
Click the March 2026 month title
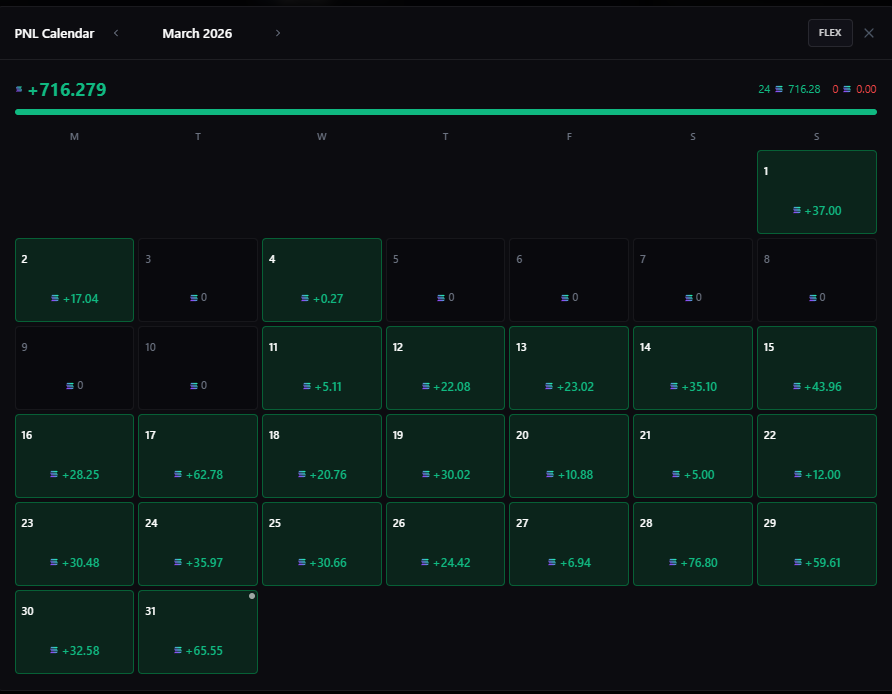coord(197,34)
